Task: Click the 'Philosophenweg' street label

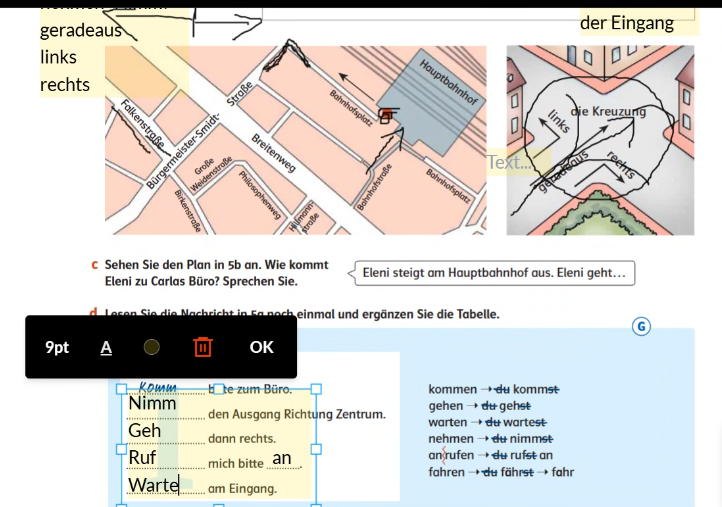Action: tap(260, 195)
